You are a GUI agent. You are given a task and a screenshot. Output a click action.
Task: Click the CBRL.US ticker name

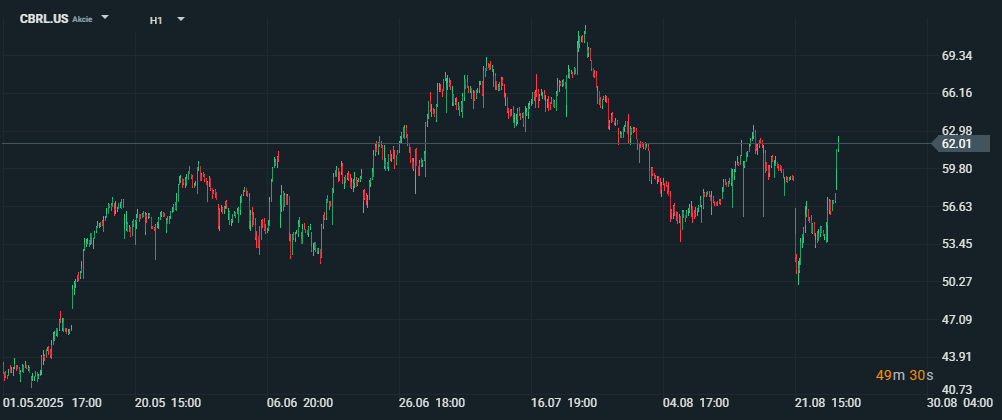[x=44, y=19]
